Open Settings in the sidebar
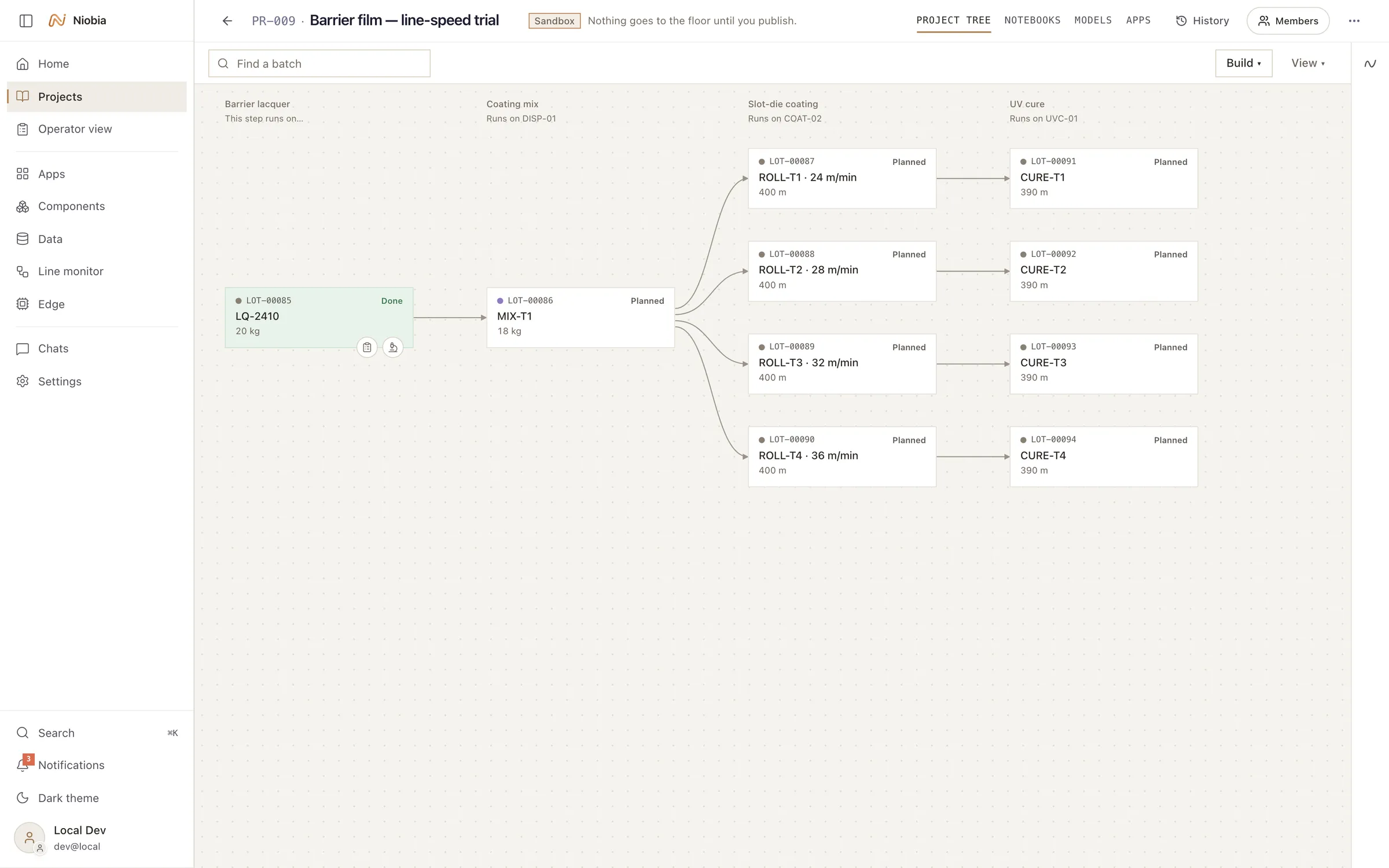 97,381
